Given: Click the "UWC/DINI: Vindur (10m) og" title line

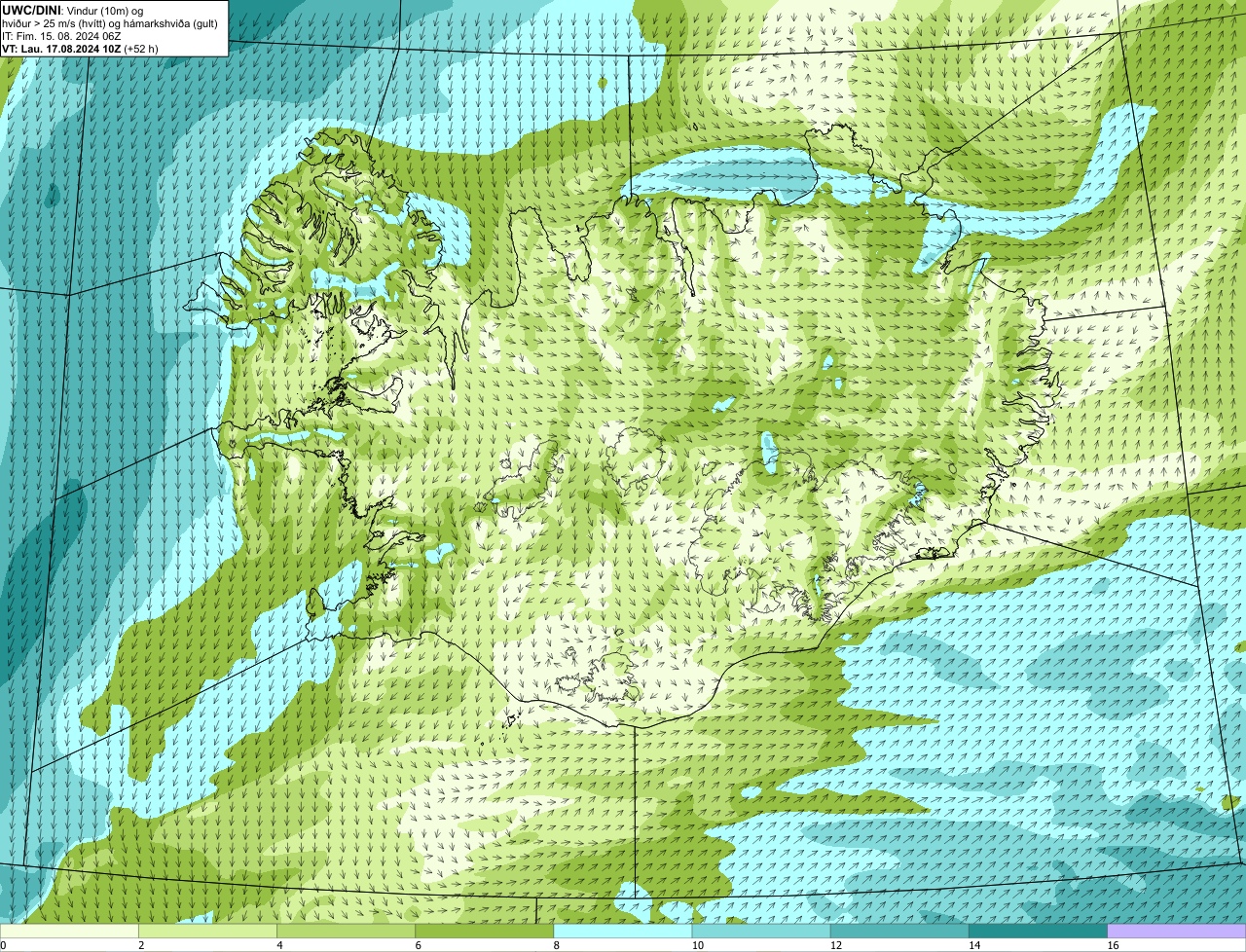Looking at the screenshot, I should pos(73,10).
